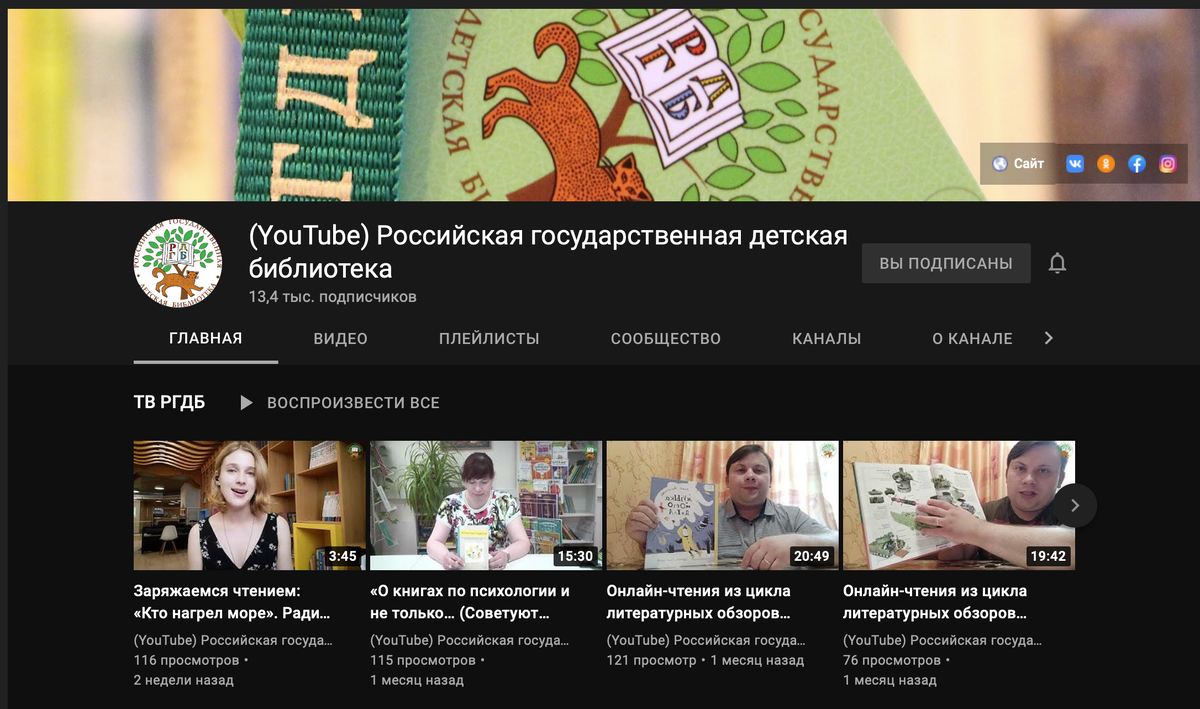Click the 2 недели назад text
The width and height of the screenshot is (1200, 709).
point(184,680)
